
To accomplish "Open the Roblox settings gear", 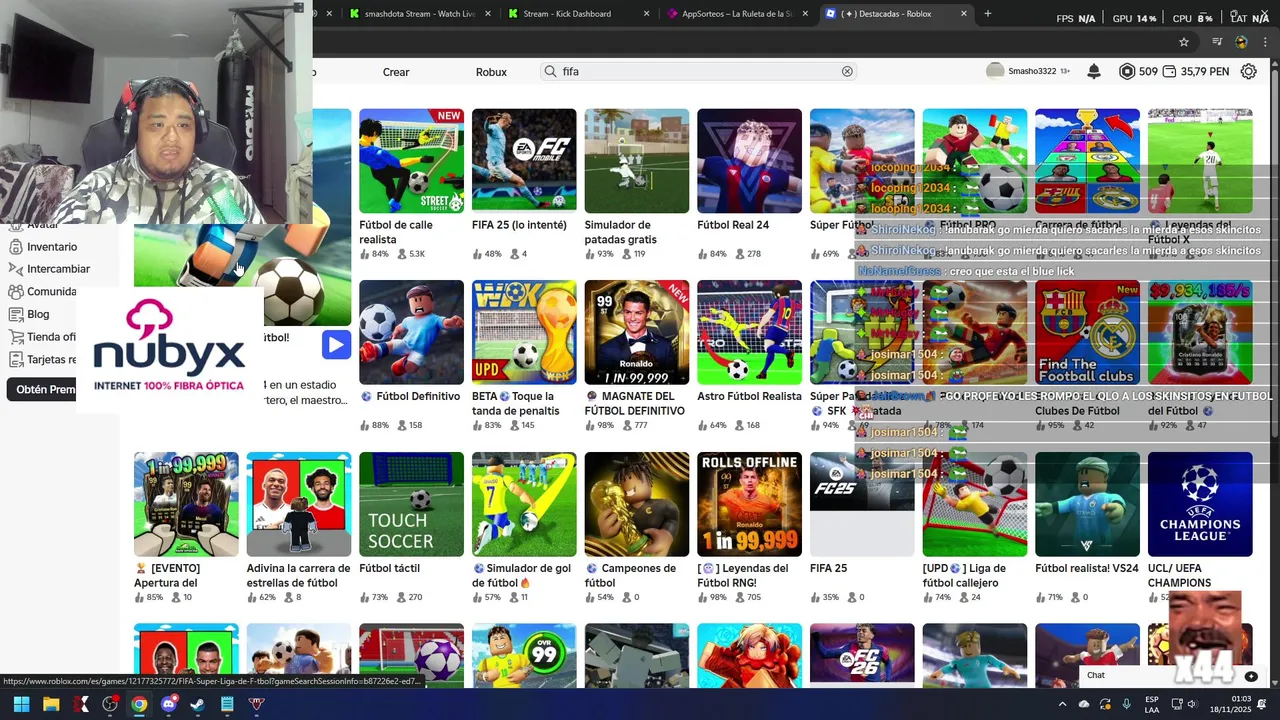I will 1248,71.
